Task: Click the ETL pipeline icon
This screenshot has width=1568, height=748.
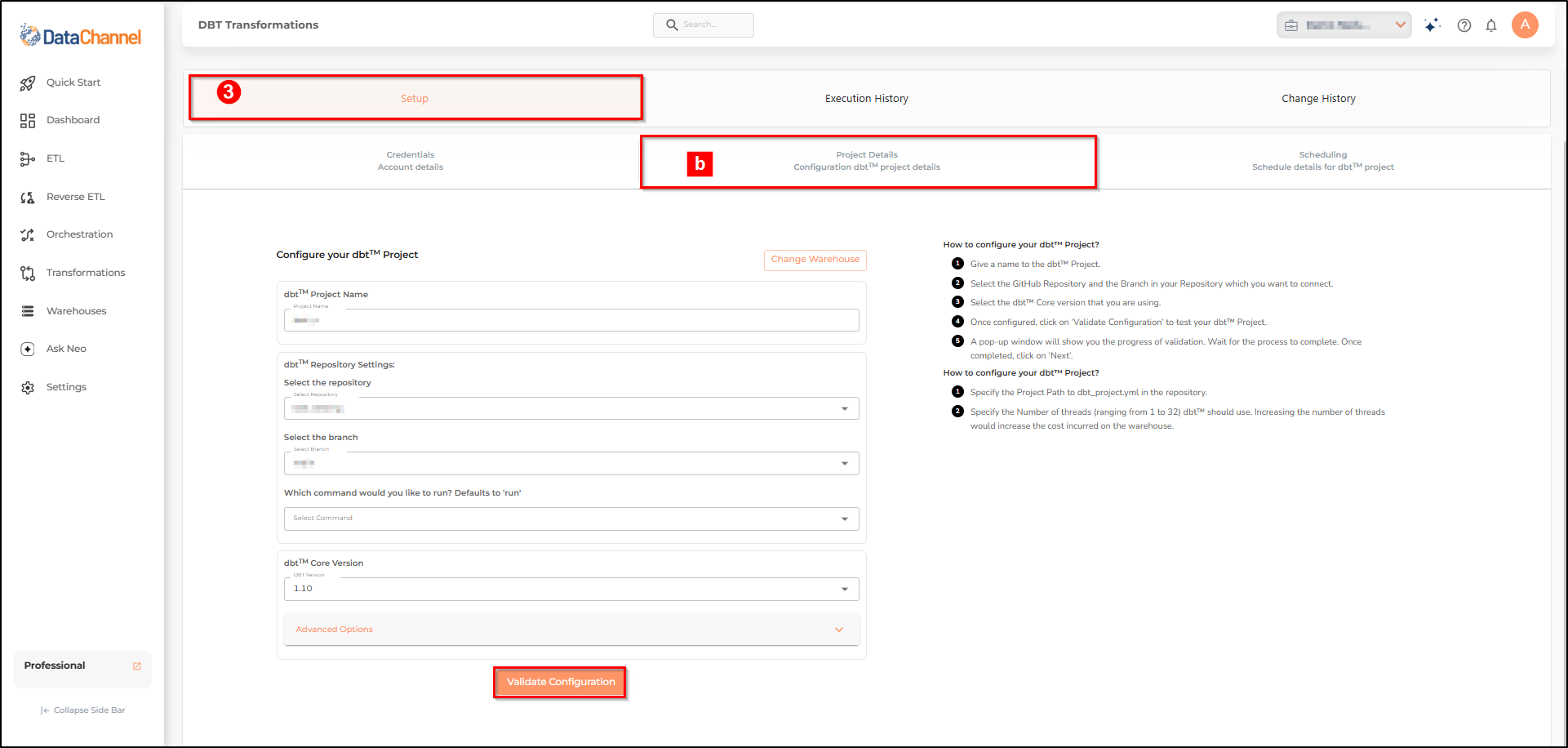Action: pyautogui.click(x=28, y=158)
